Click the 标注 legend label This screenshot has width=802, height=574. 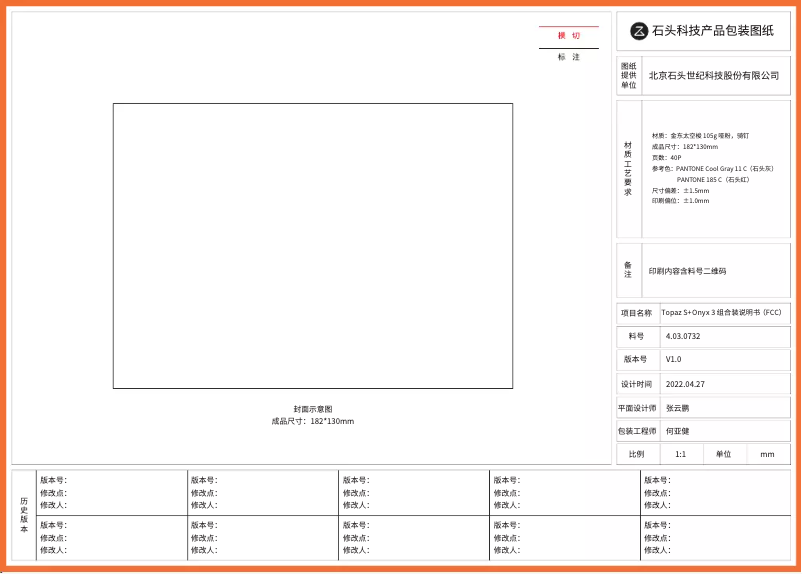[x=568, y=57]
